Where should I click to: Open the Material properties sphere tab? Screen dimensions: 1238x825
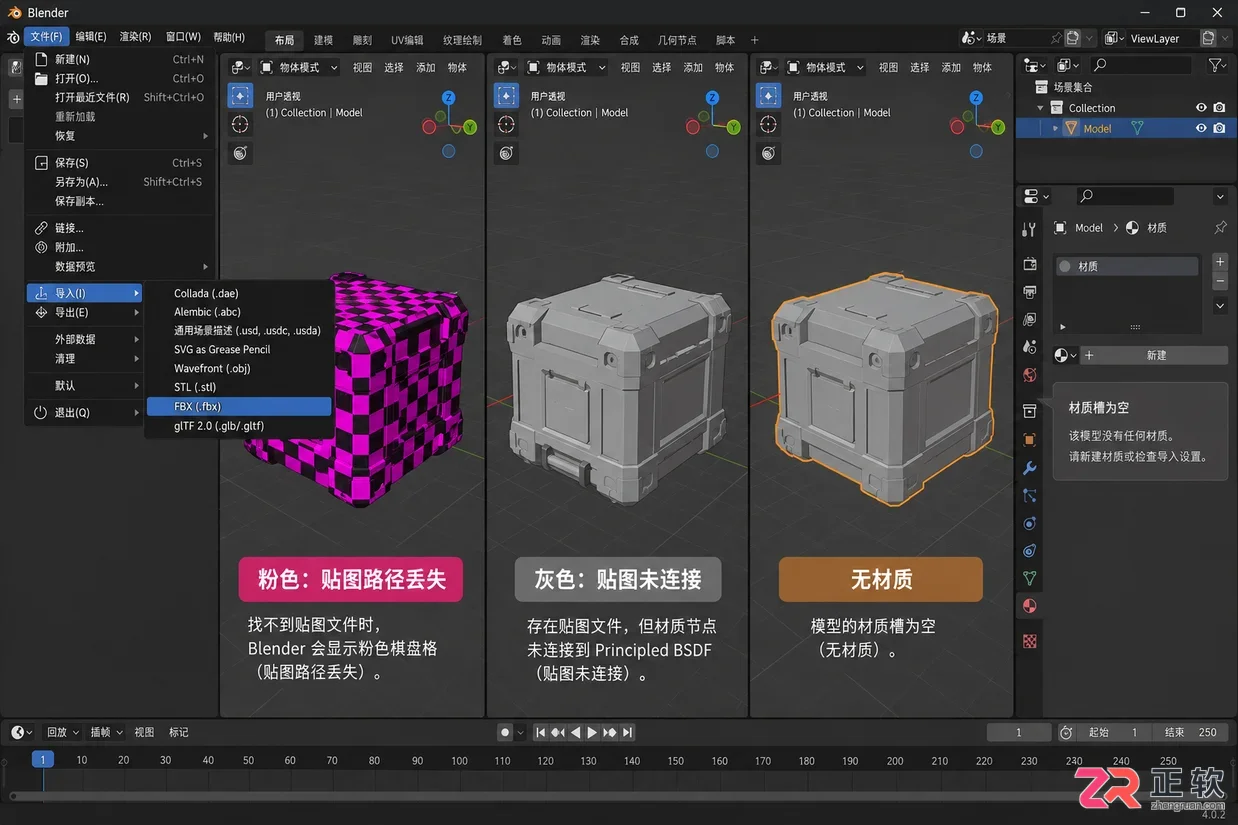coord(1029,606)
